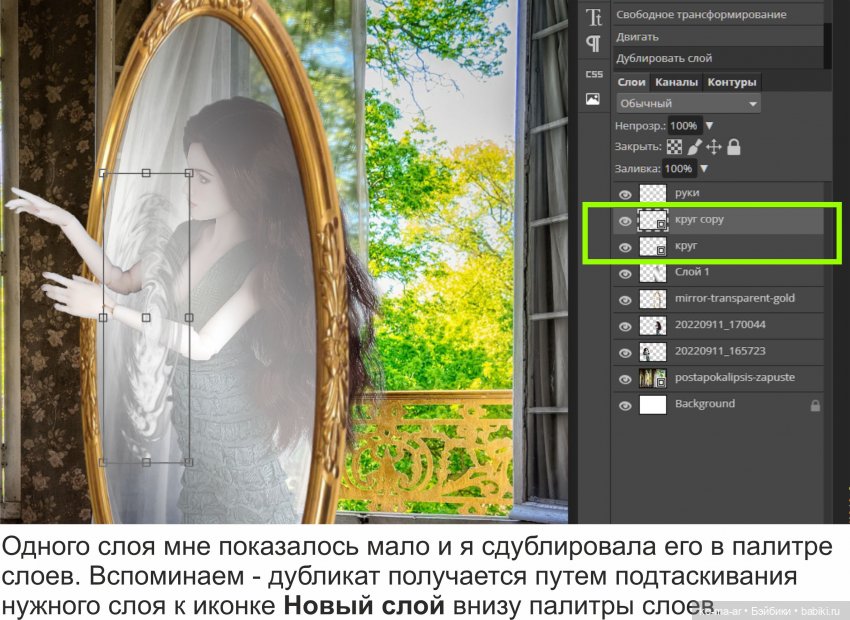Click the brush lock icon in Закрыть row
This screenshot has height=620, width=850.
(694, 146)
